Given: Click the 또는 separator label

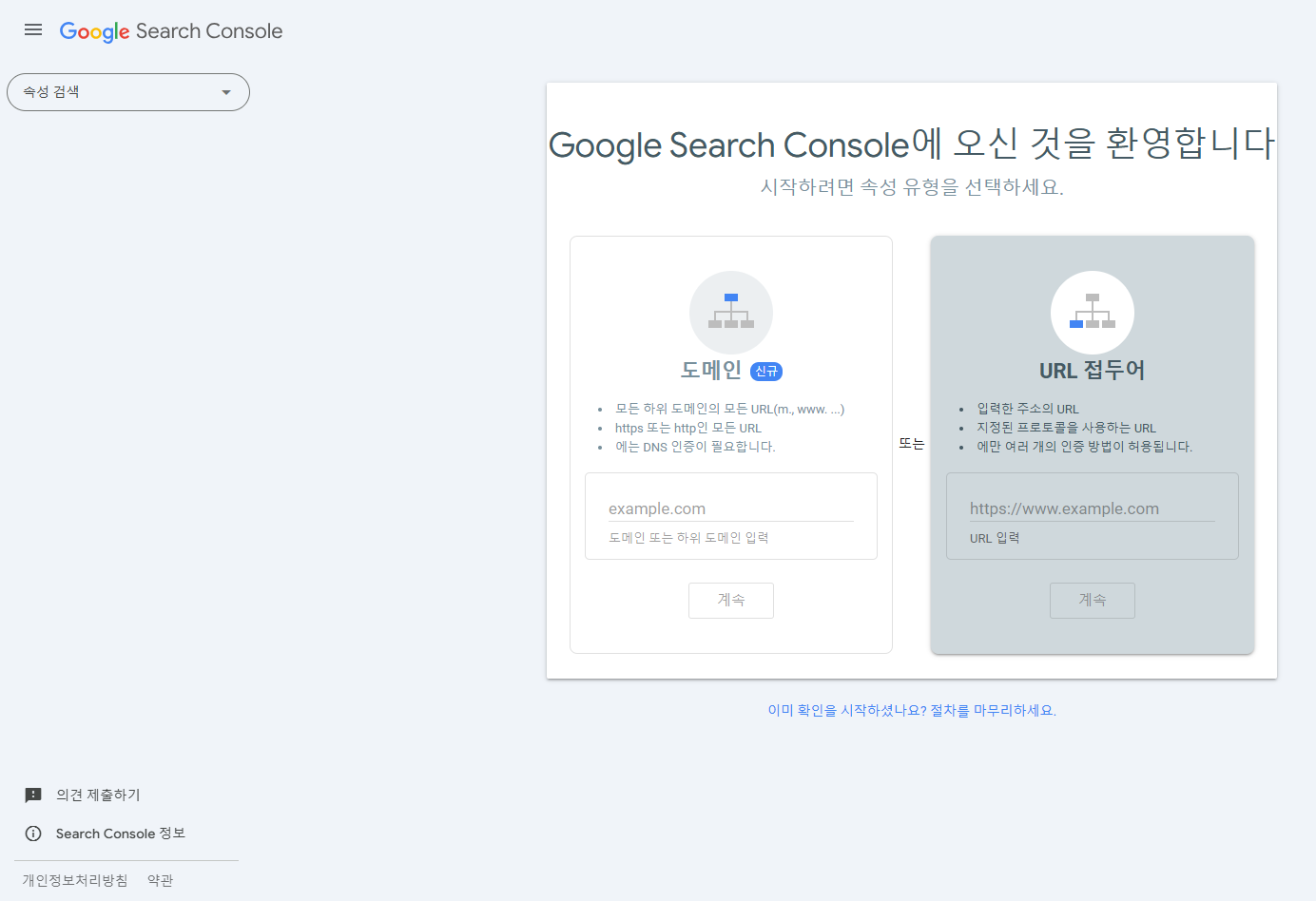Looking at the screenshot, I should [912, 444].
